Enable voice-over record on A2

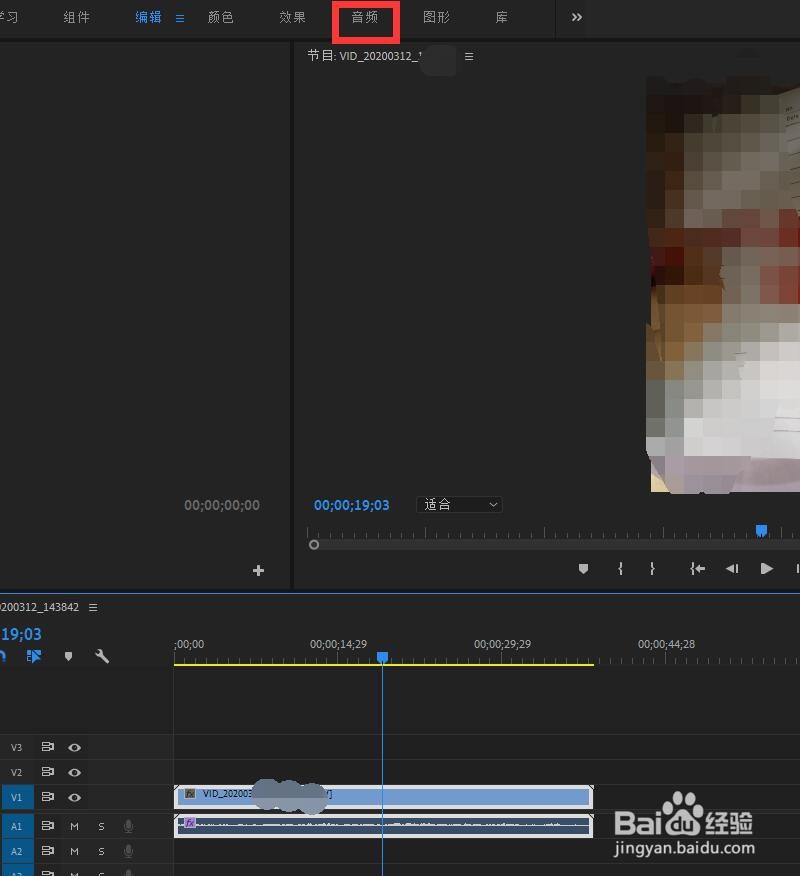click(128, 851)
